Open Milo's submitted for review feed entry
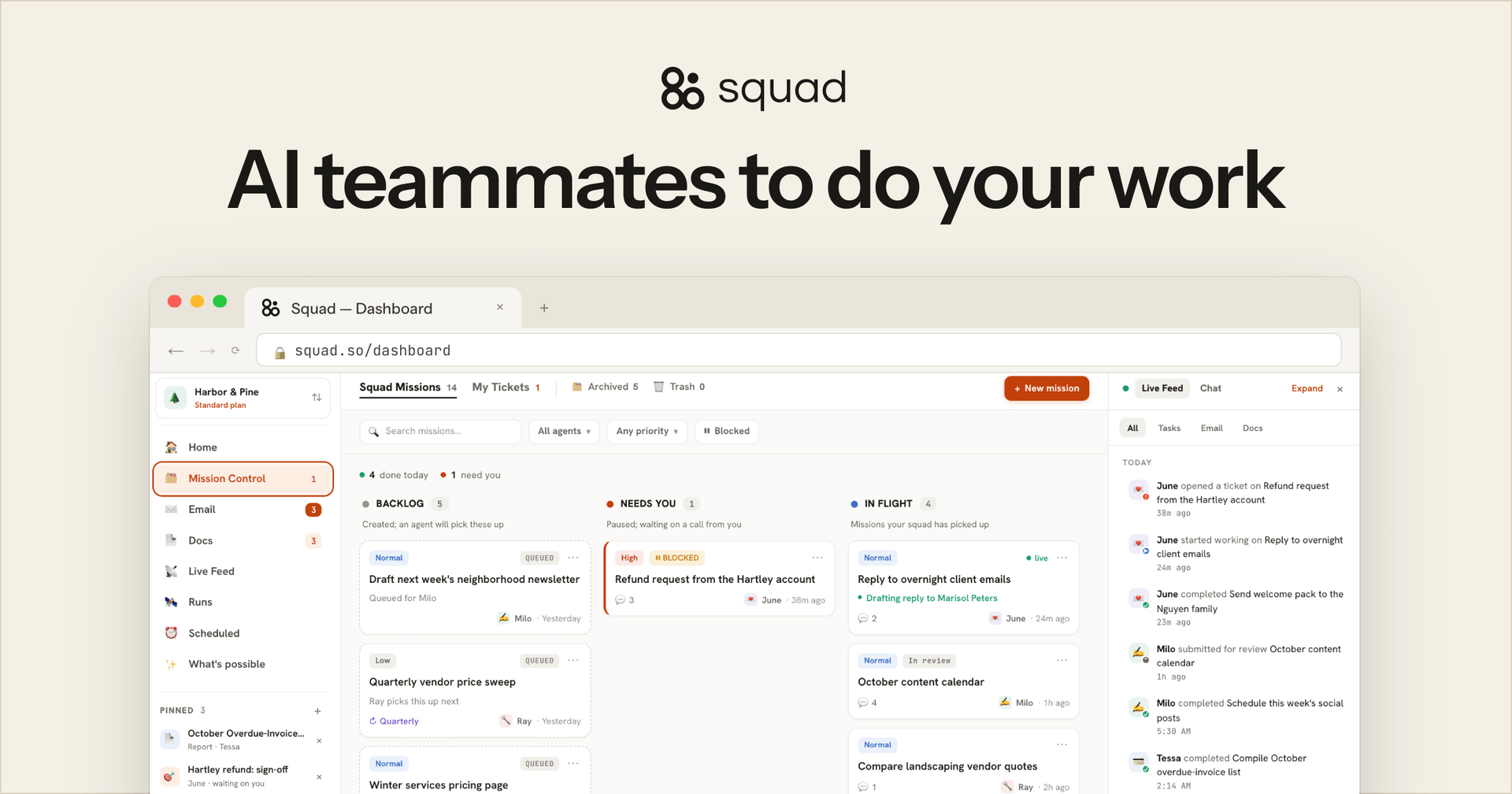This screenshot has height=794, width=1512. [x=1234, y=662]
